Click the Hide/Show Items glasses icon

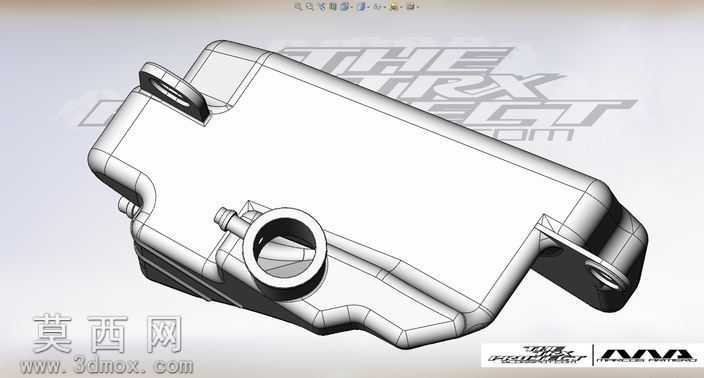(377, 6)
